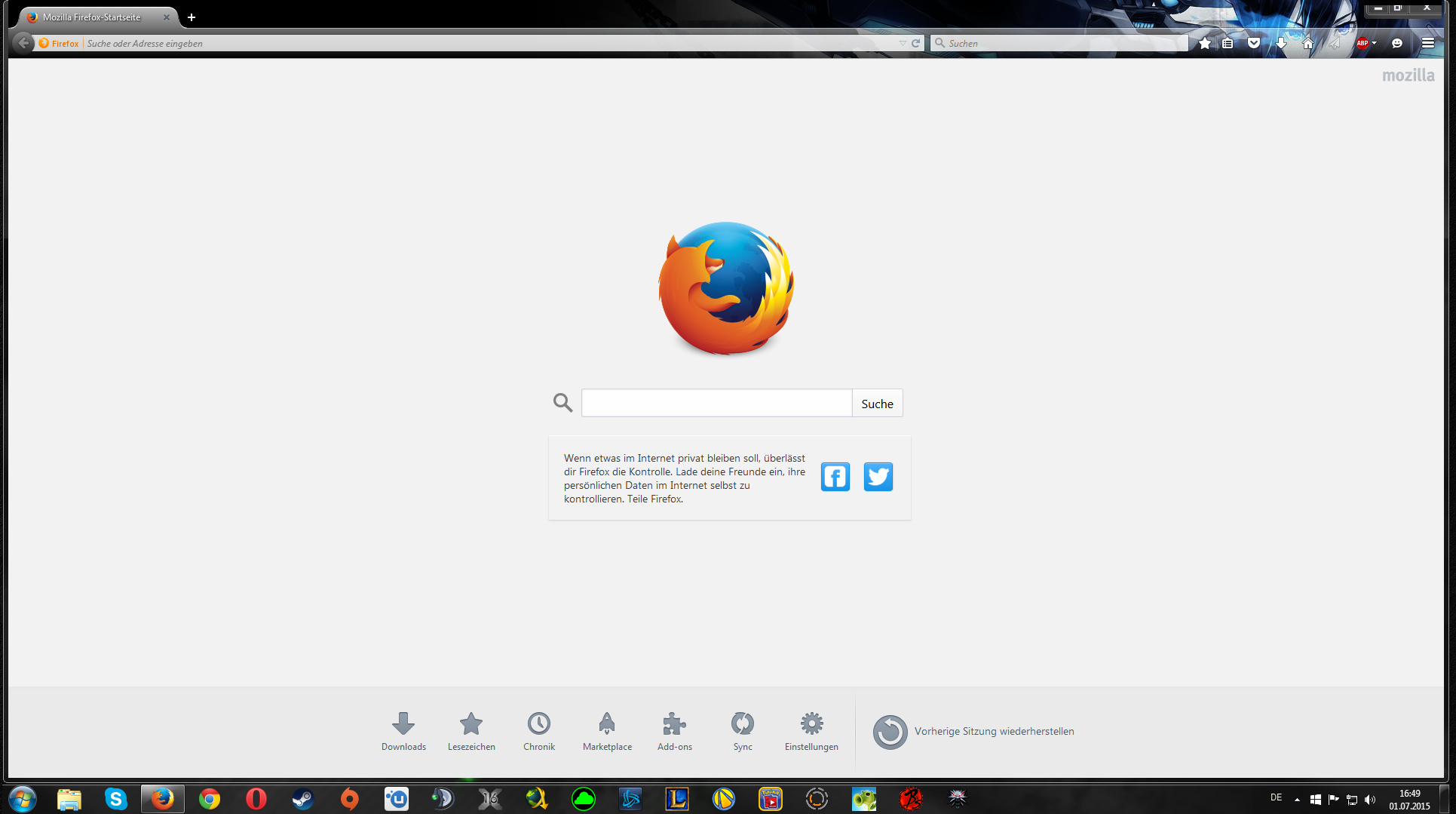Open the Firefox hamburger menu

click(1428, 44)
